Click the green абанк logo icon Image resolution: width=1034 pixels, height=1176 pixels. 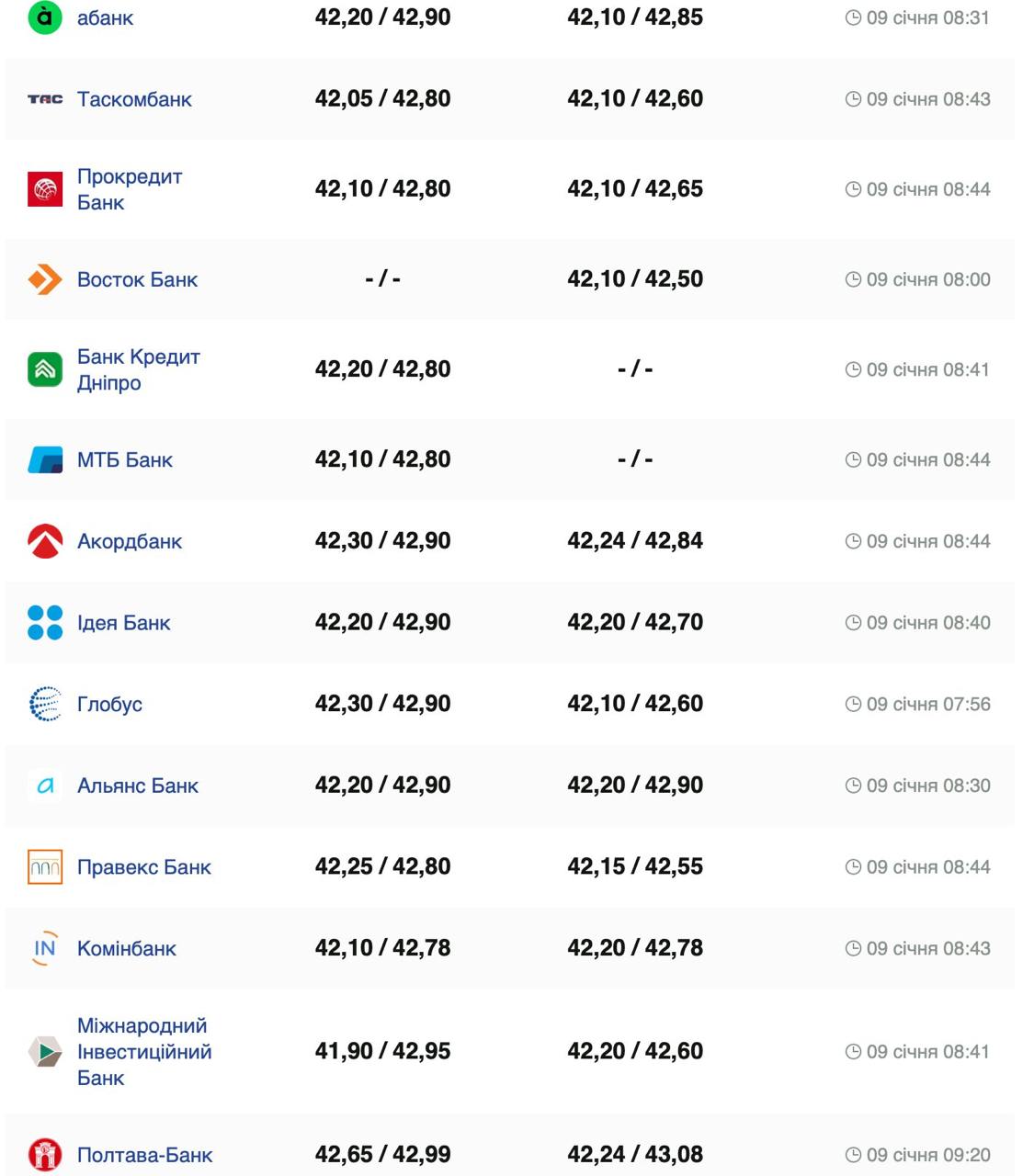pyautogui.click(x=45, y=17)
